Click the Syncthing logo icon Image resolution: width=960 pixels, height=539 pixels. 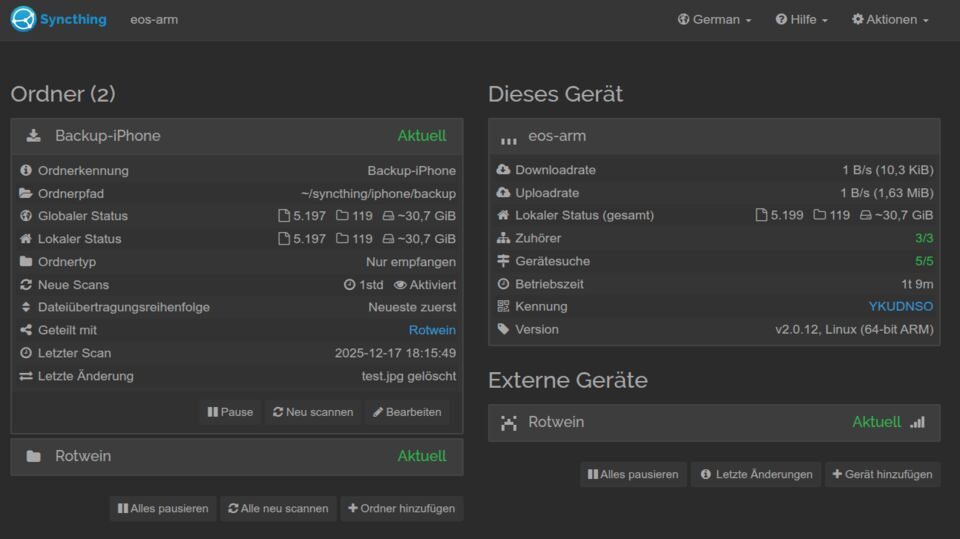tap(23, 19)
